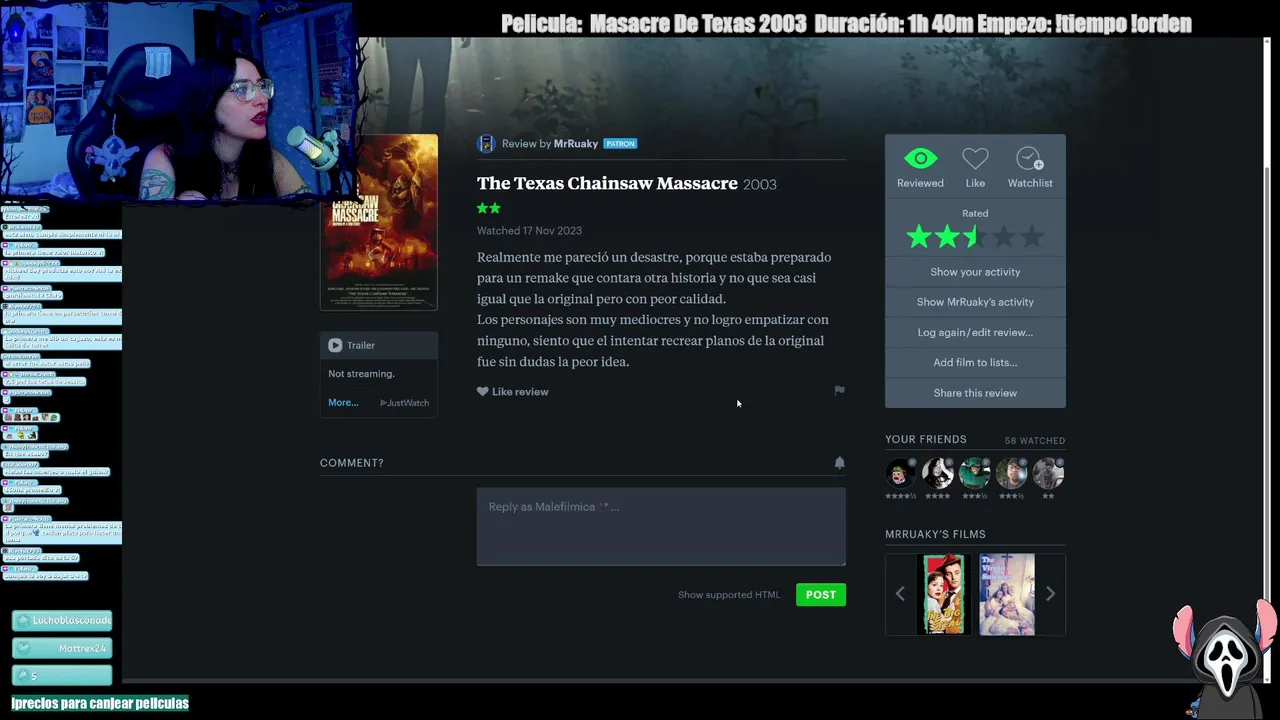This screenshot has width=1280, height=720.
Task: Report review with flag icon
Action: (x=840, y=391)
